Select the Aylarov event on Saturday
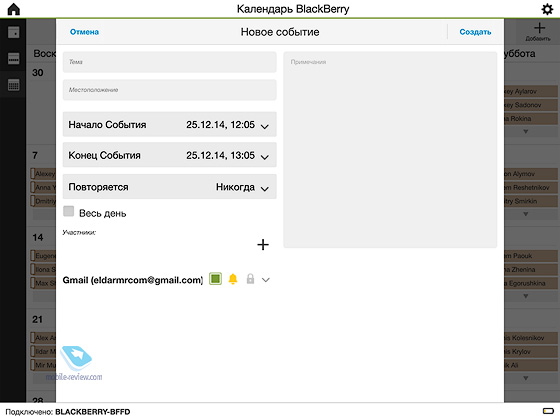Screen dimensions: 560x420 [x=531, y=91]
